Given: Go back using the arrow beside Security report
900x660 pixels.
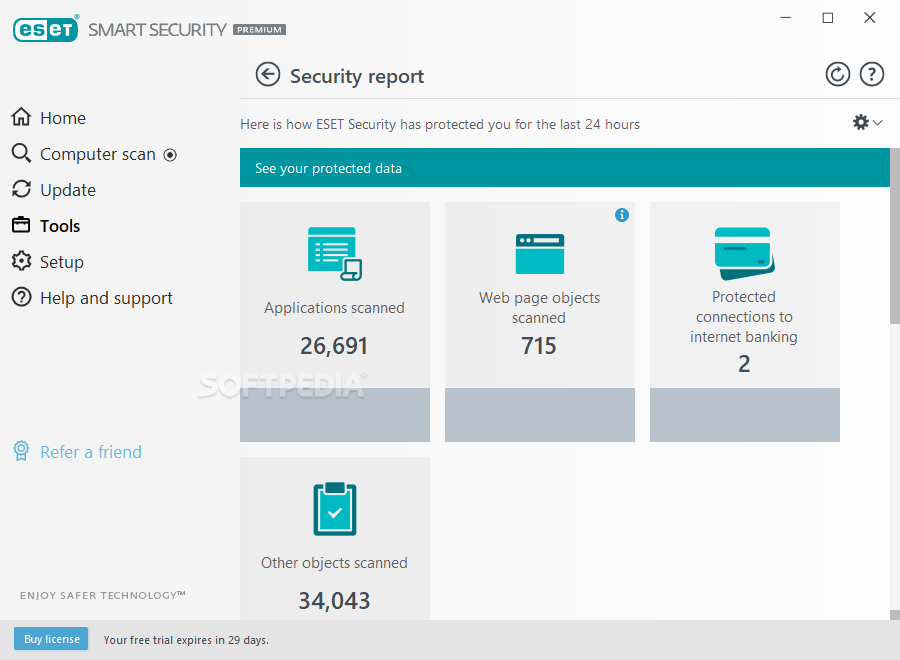Looking at the screenshot, I should coord(267,75).
